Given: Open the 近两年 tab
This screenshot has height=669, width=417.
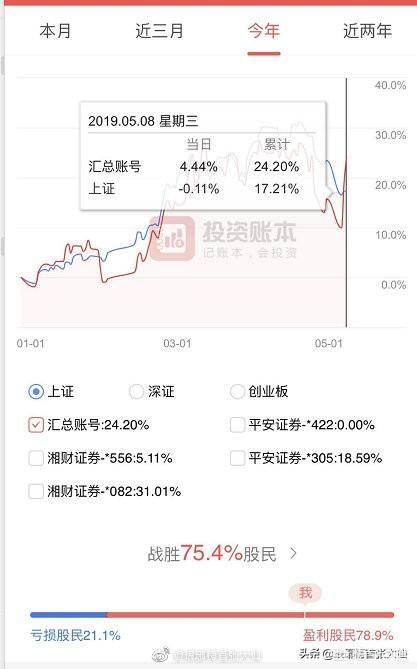Looking at the screenshot, I should (367, 31).
